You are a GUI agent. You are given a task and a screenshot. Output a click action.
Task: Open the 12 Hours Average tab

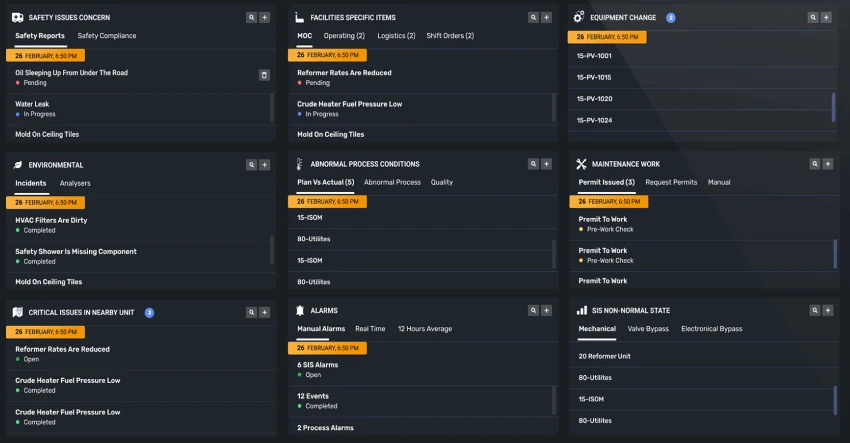425,329
